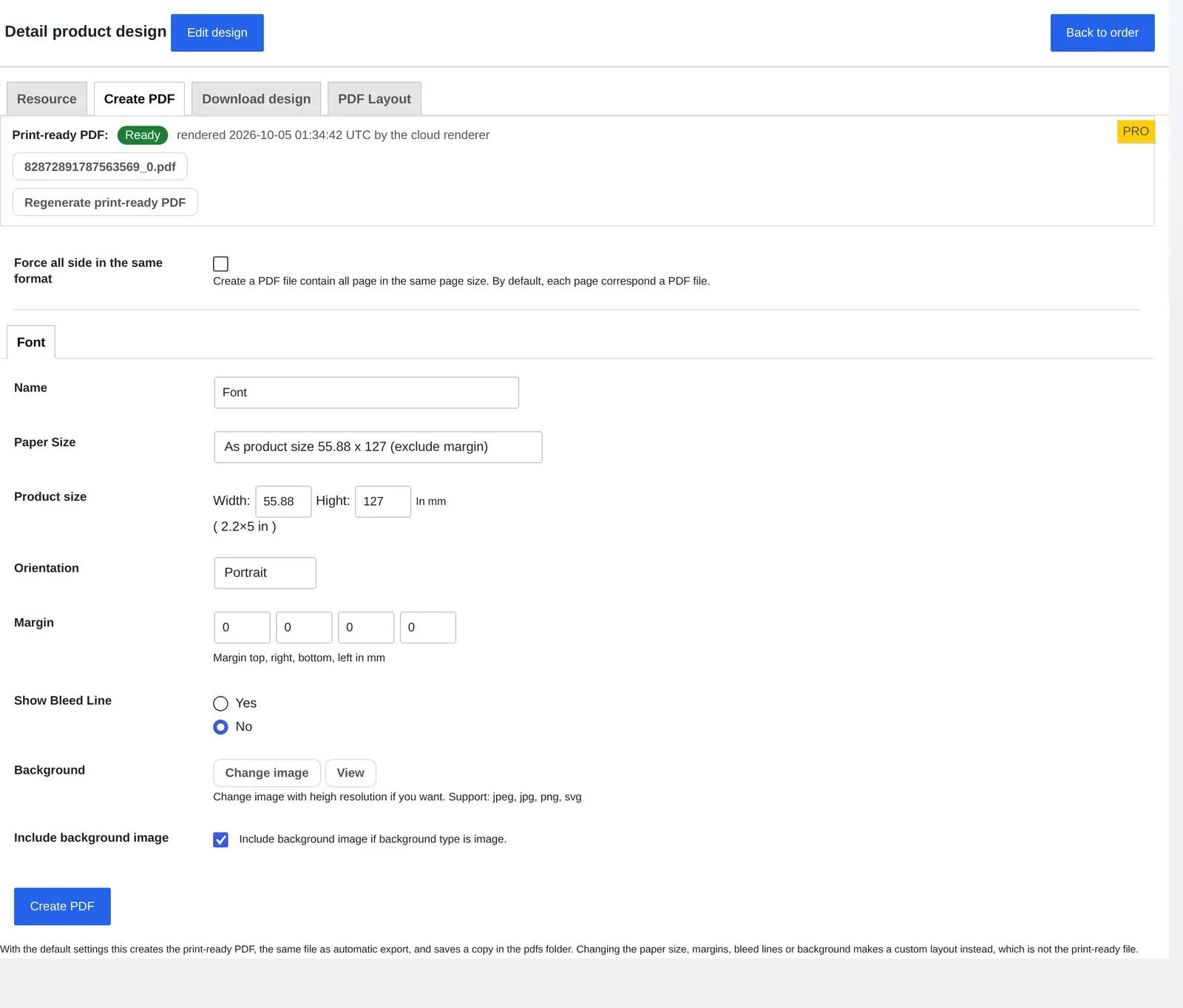Viewport: 1183px width, 1008px height.
Task: Click the PRO badge
Action: tap(1136, 132)
